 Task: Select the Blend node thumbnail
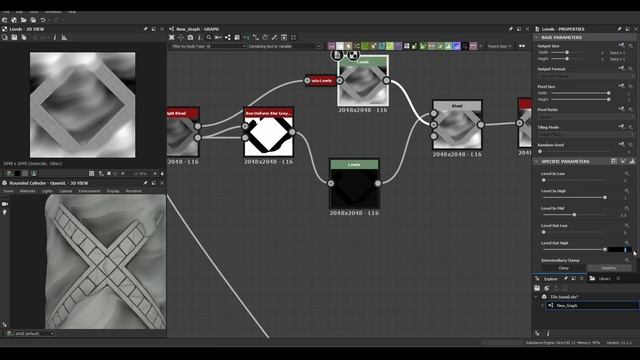point(457,129)
